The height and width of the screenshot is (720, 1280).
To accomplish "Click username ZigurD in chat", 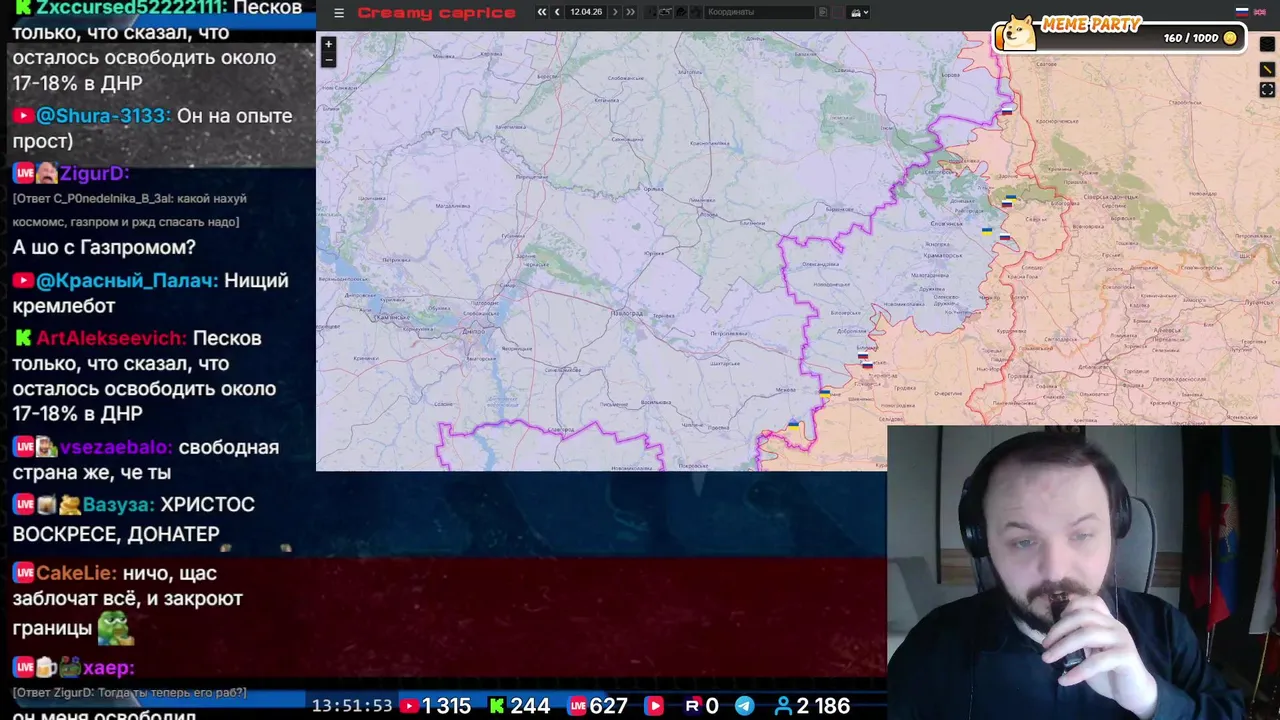I will coord(94,174).
